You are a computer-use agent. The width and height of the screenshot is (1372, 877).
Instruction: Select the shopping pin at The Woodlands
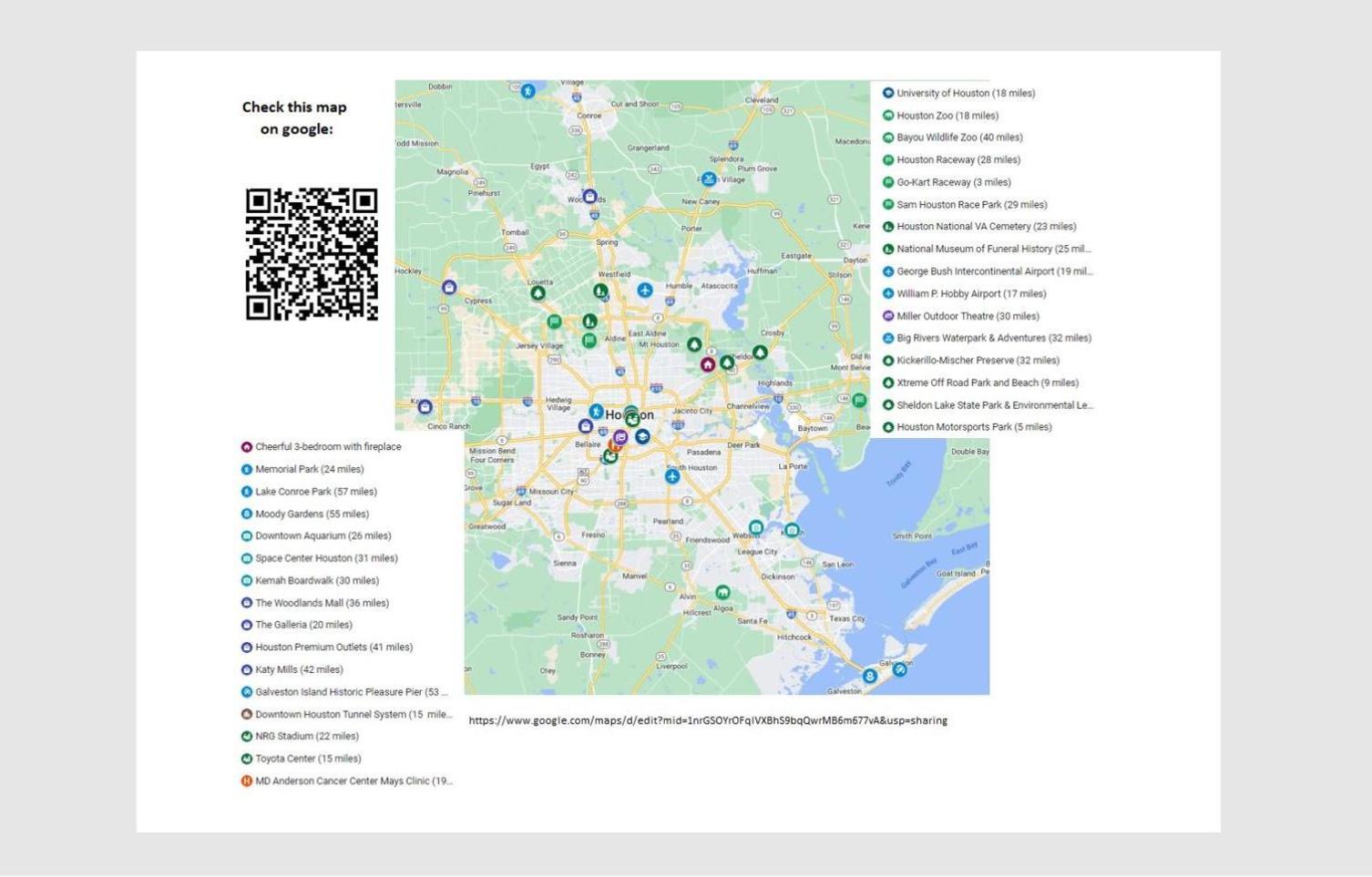590,197
